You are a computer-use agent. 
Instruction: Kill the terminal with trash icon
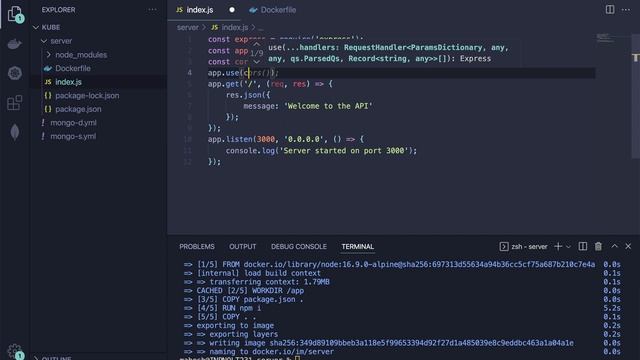coord(598,247)
